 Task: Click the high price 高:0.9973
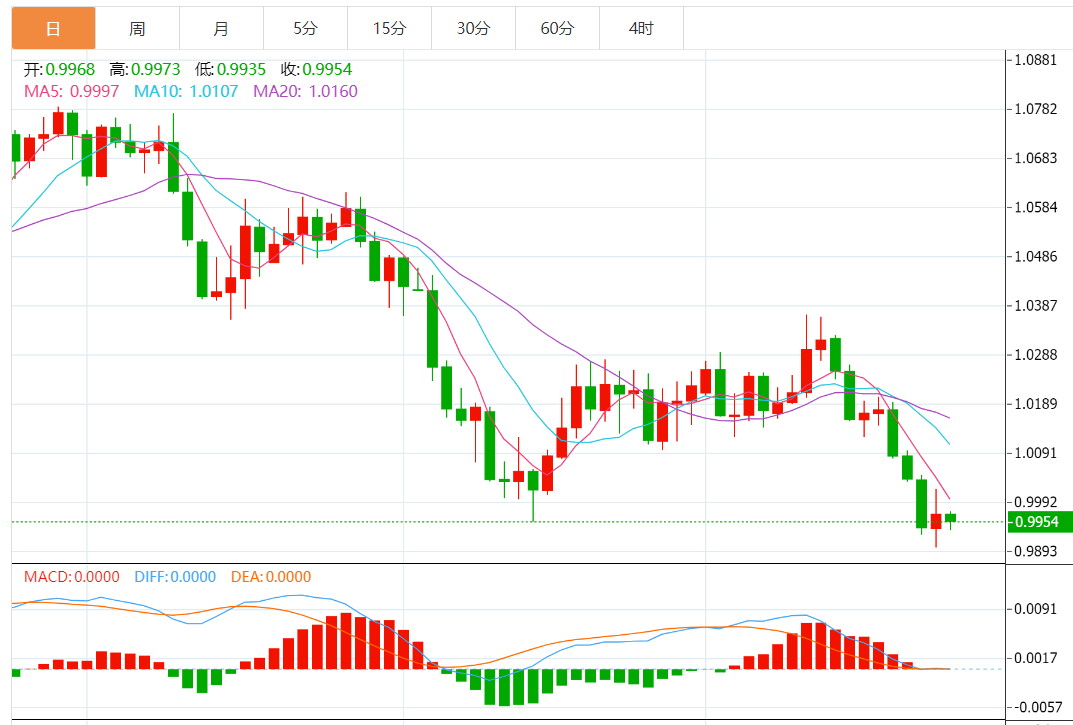[x=145, y=69]
